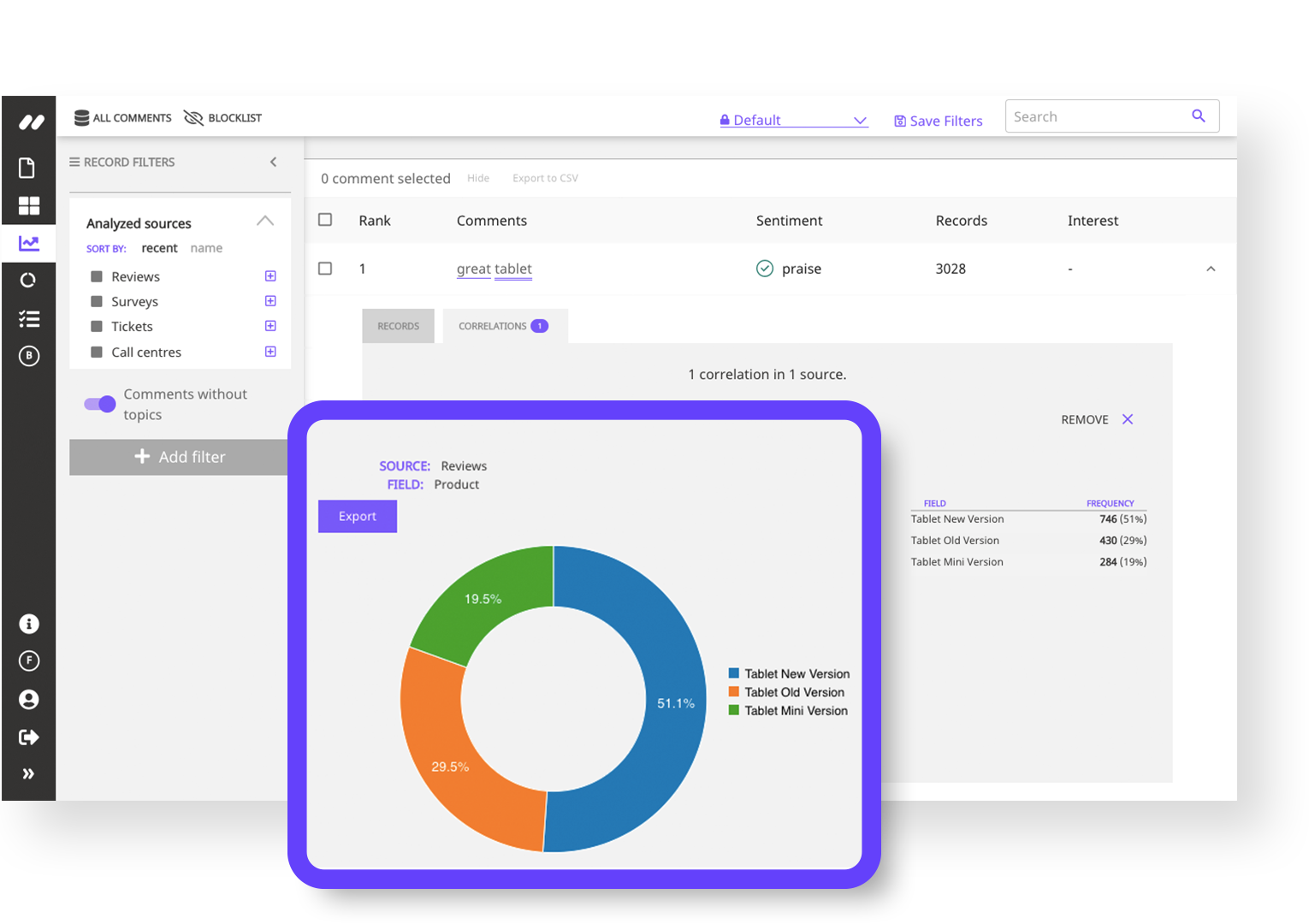Click the Export button on the chart

(357, 516)
